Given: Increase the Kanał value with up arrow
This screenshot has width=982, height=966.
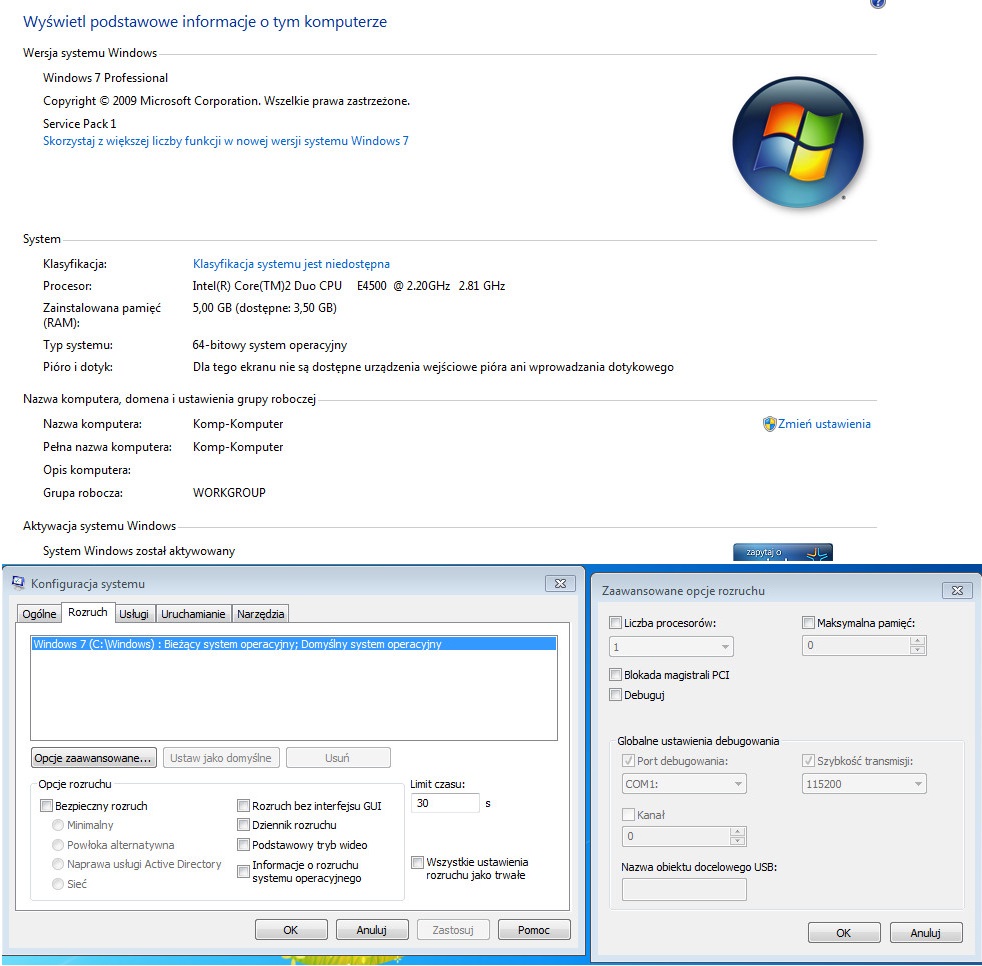Looking at the screenshot, I should [738, 832].
